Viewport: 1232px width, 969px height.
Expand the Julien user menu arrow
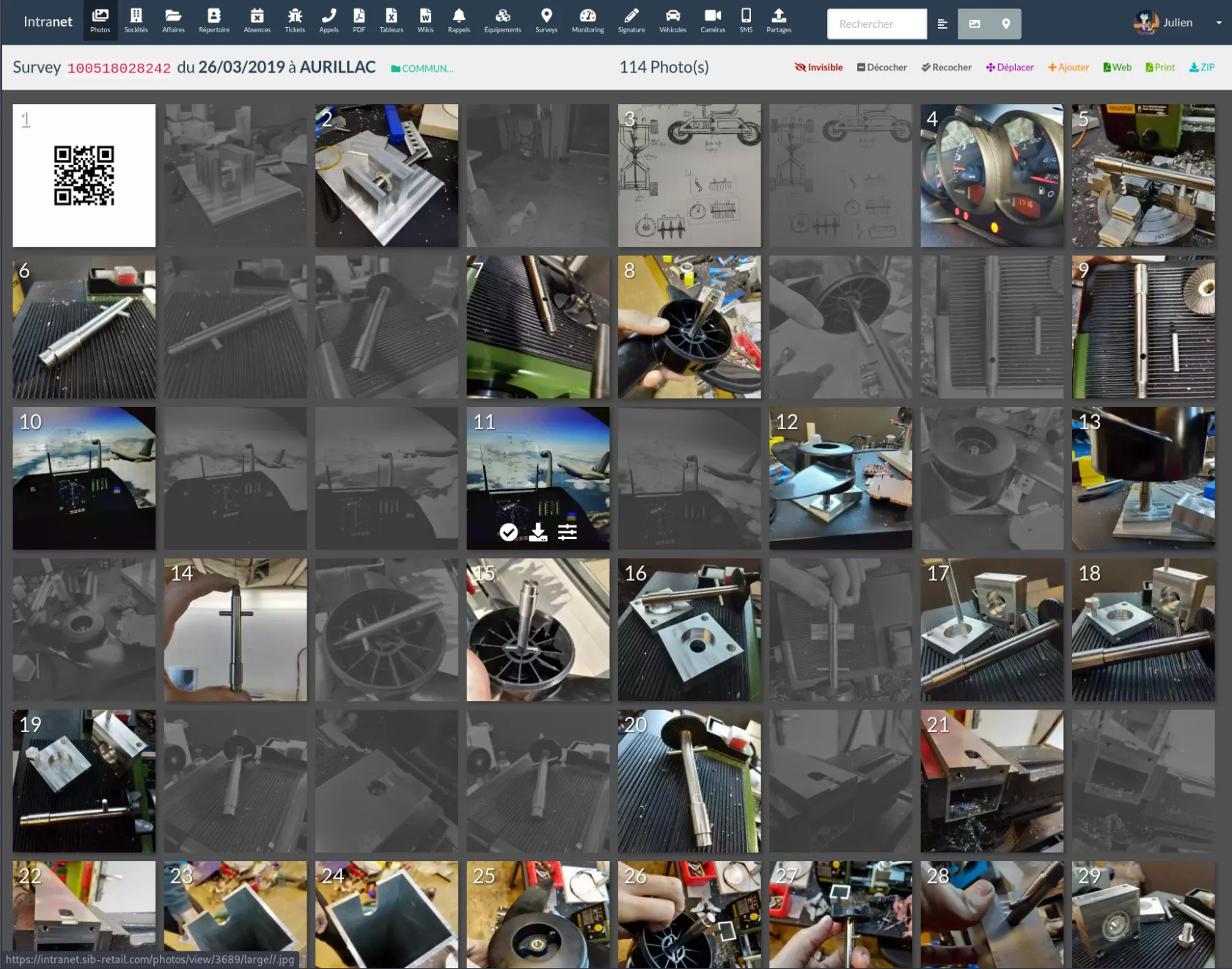1219,23
